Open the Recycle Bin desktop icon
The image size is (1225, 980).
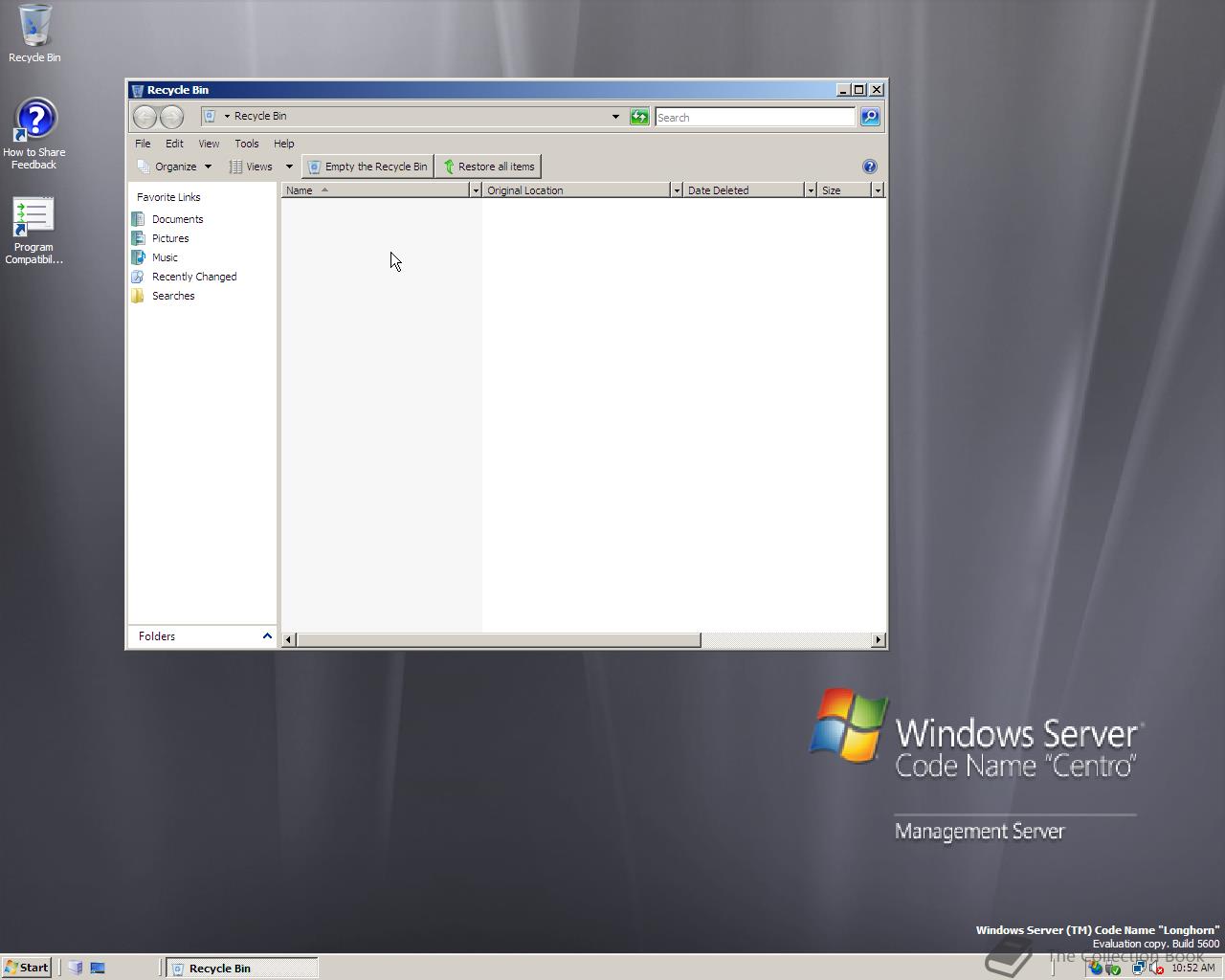(34, 34)
